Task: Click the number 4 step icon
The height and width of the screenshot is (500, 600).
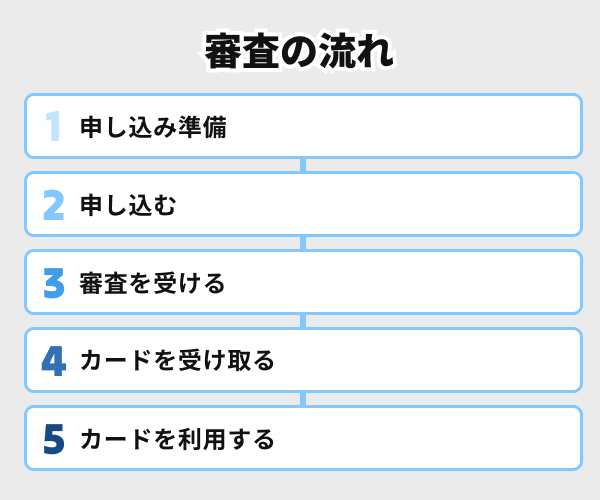Action: point(54,361)
